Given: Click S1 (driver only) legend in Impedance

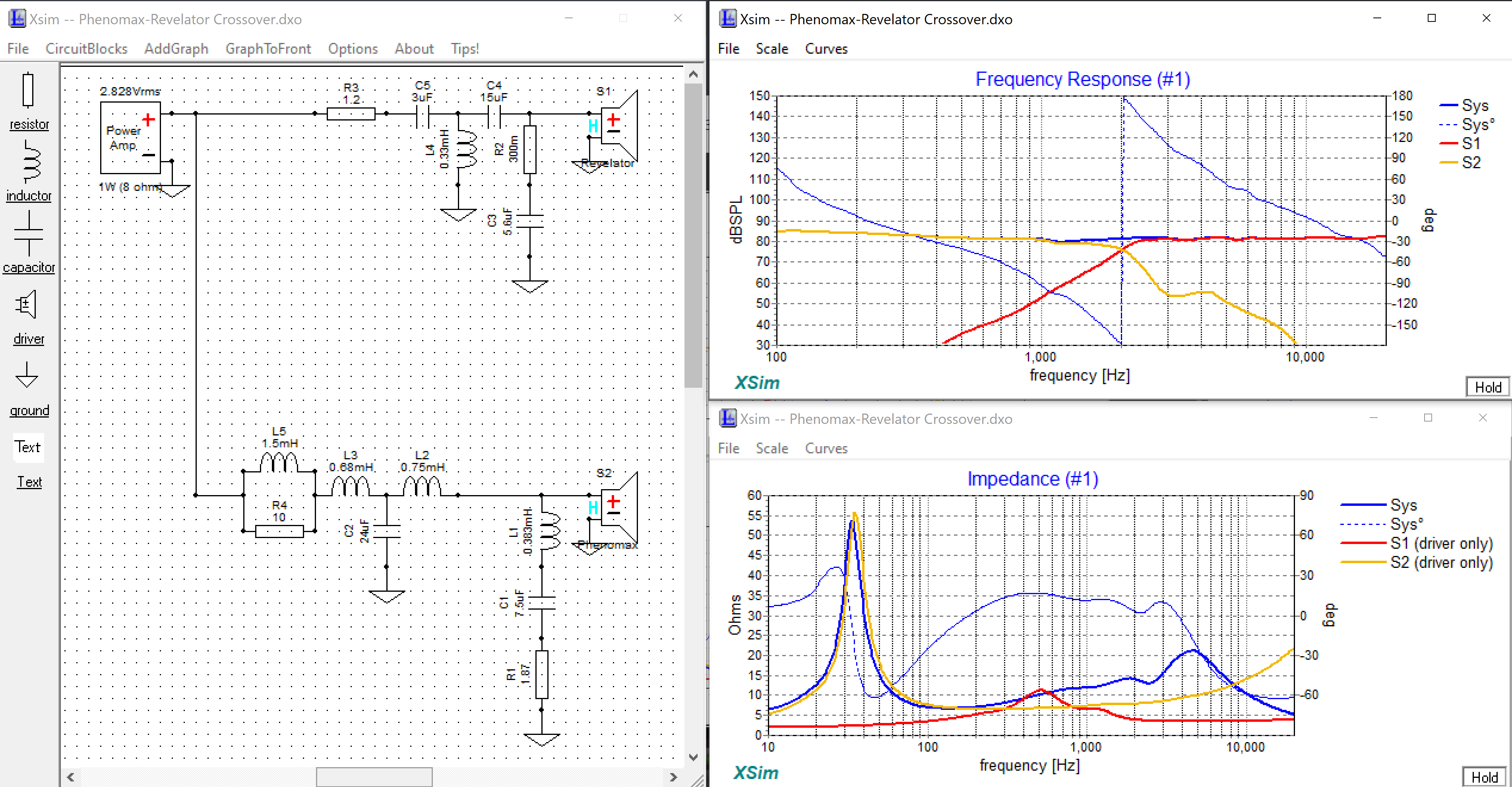Looking at the screenshot, I should 1417,543.
